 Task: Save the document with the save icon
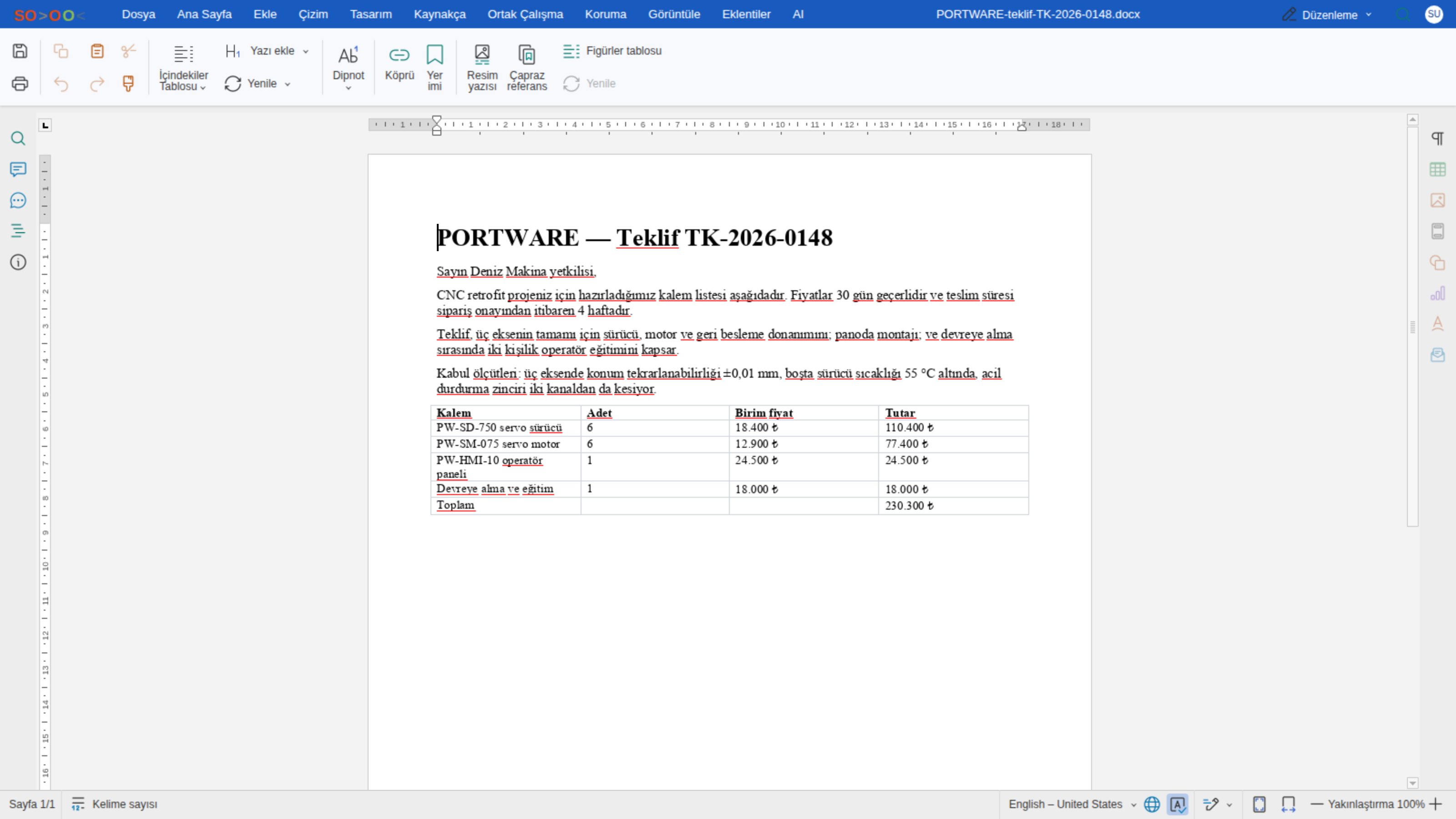[20, 51]
